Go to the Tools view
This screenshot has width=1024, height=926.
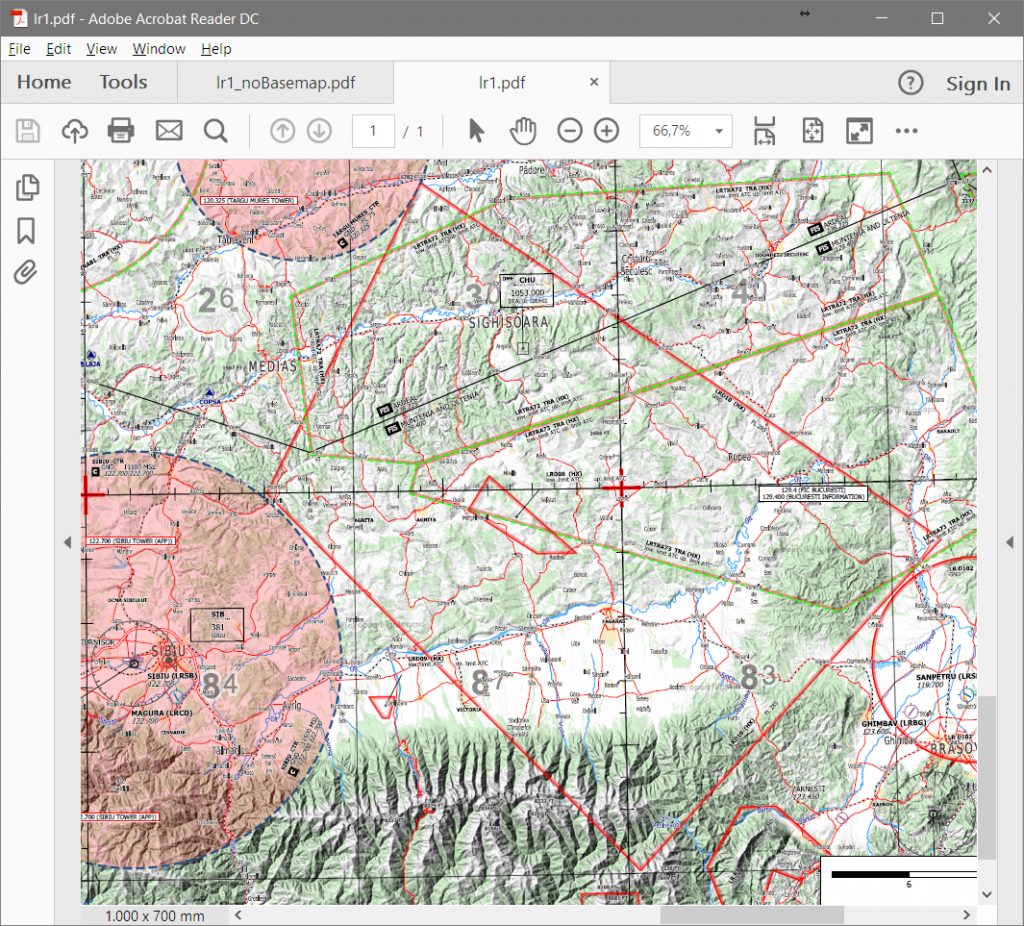point(123,83)
